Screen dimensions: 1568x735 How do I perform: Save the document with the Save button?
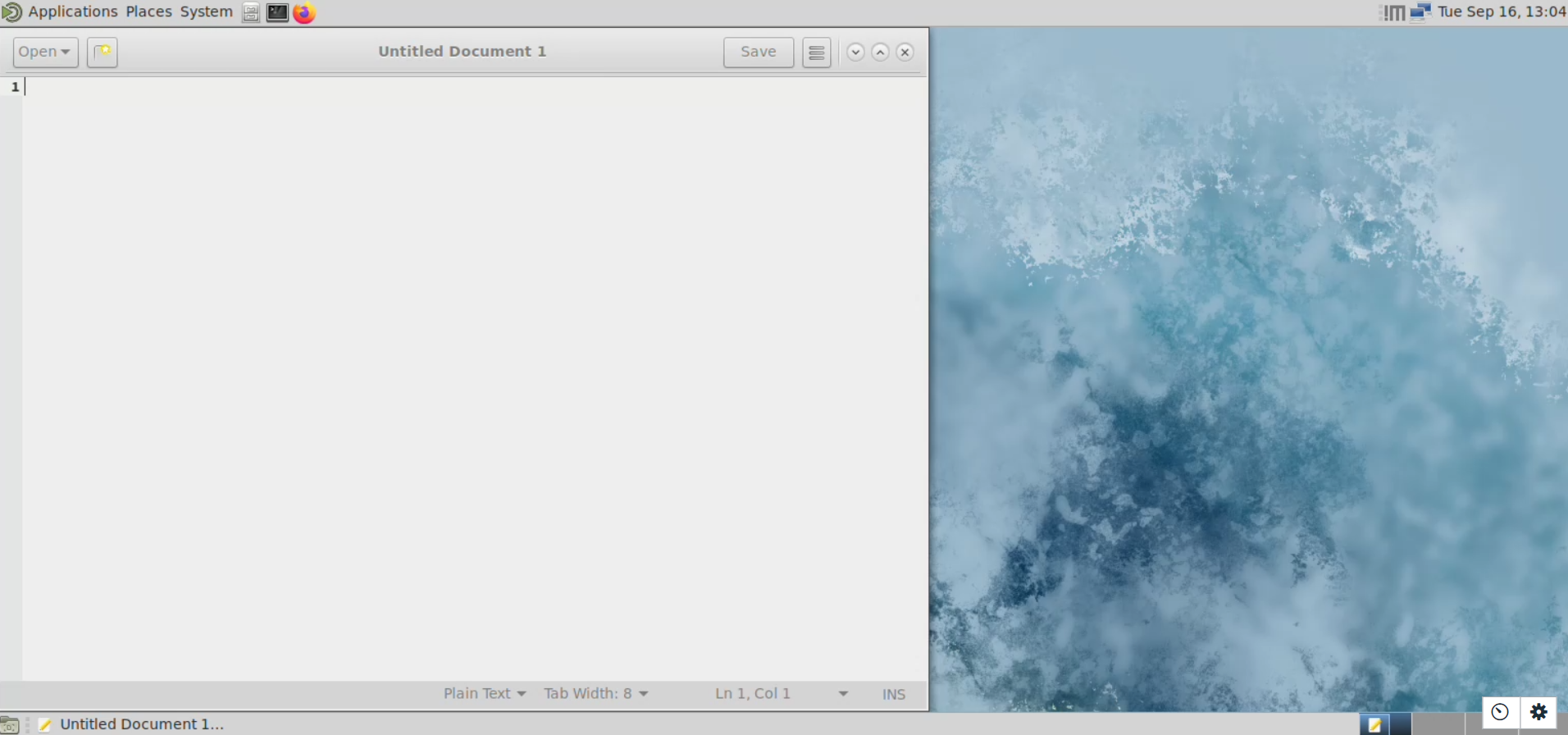coord(759,52)
